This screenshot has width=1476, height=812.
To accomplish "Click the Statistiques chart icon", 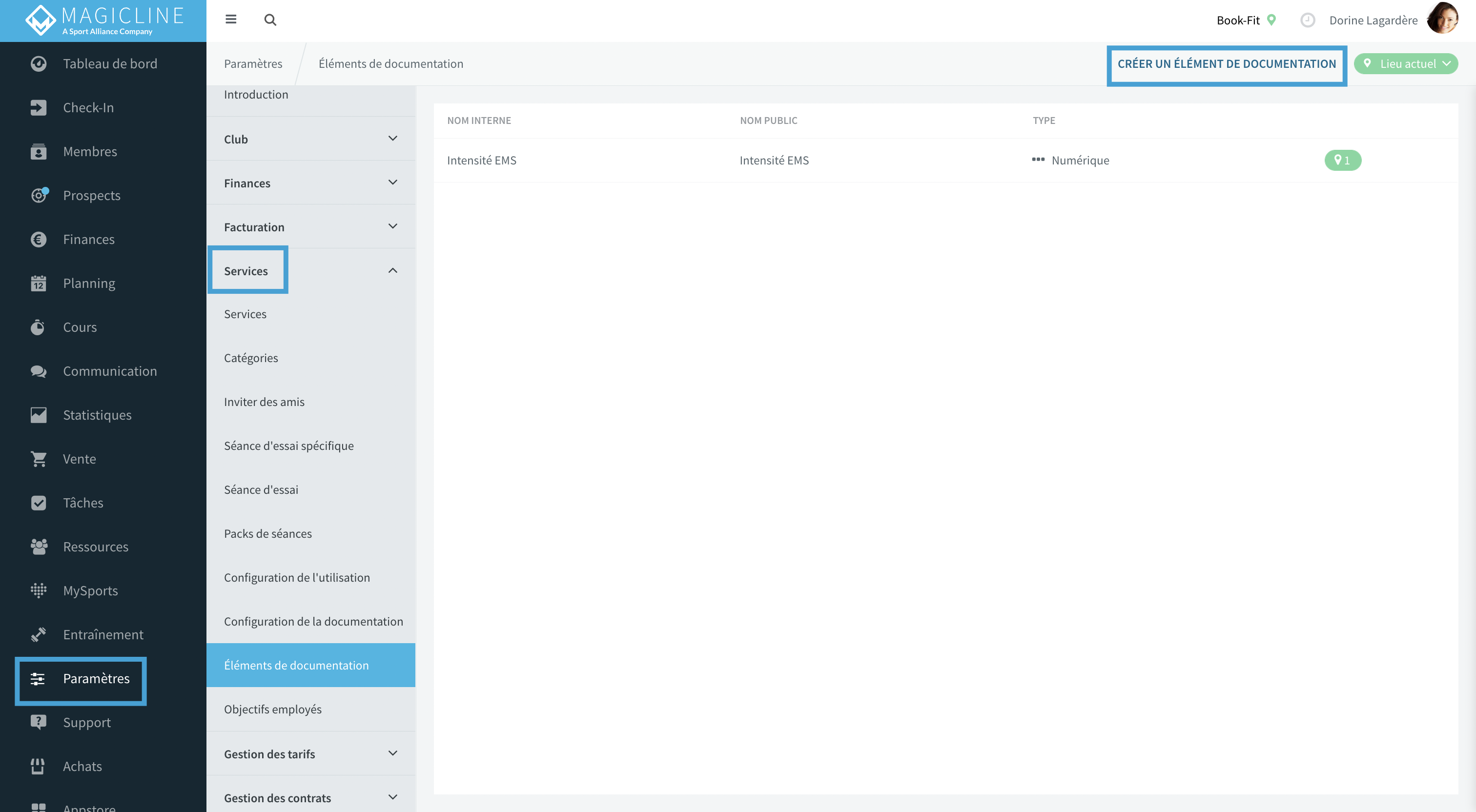I will click(39, 415).
